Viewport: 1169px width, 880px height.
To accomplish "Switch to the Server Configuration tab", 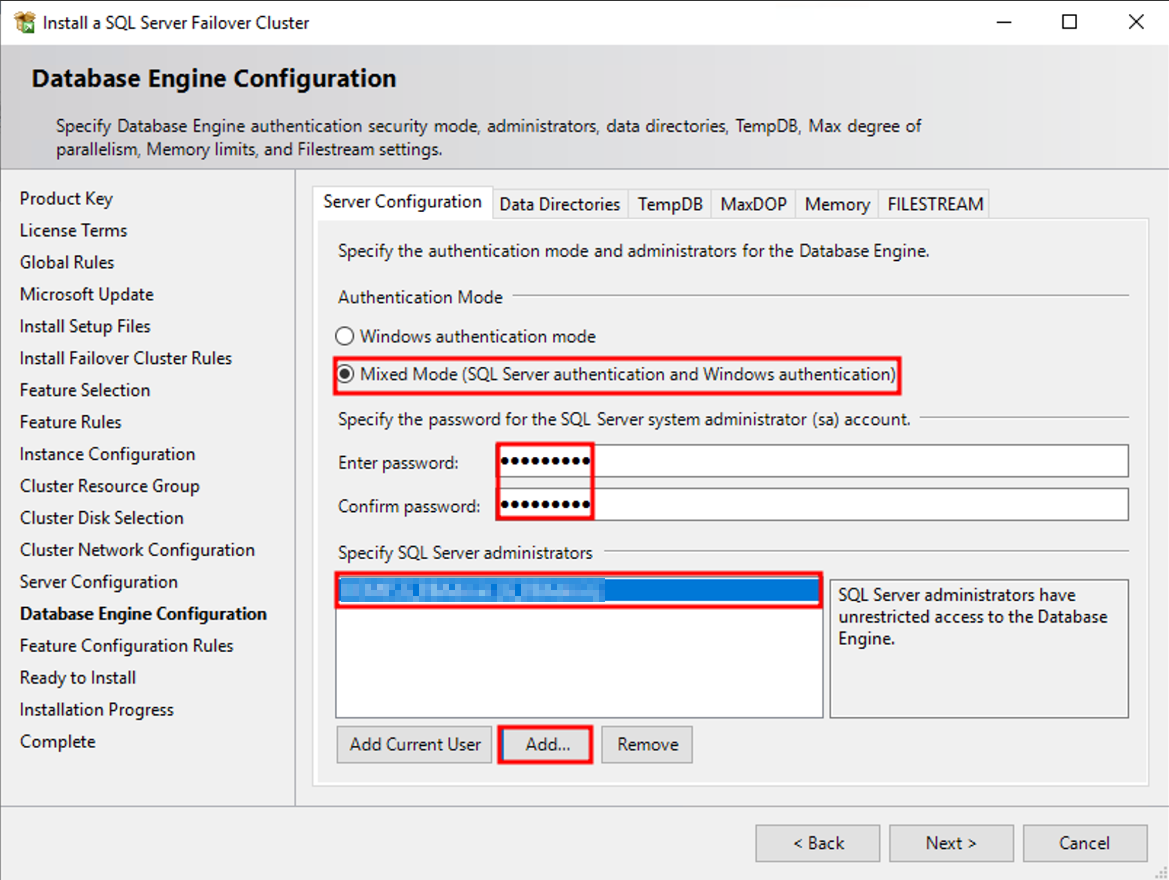I will (403, 202).
